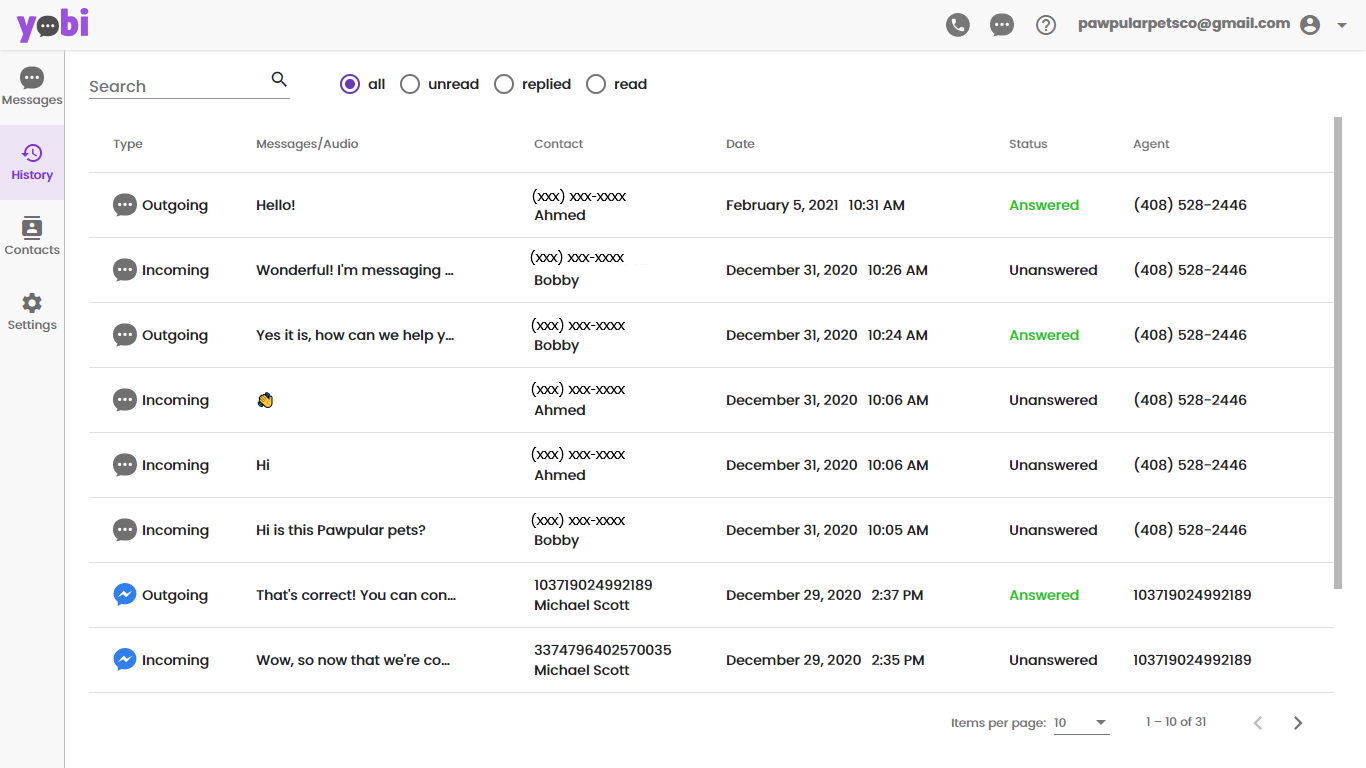Click contact Ahmed in the February 5, 2021 row
The width and height of the screenshot is (1366, 768).
560,215
